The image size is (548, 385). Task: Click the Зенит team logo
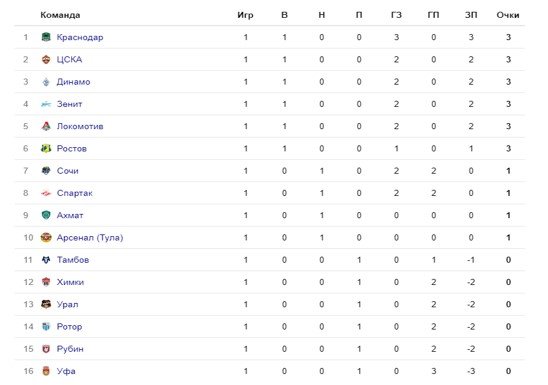coord(46,104)
